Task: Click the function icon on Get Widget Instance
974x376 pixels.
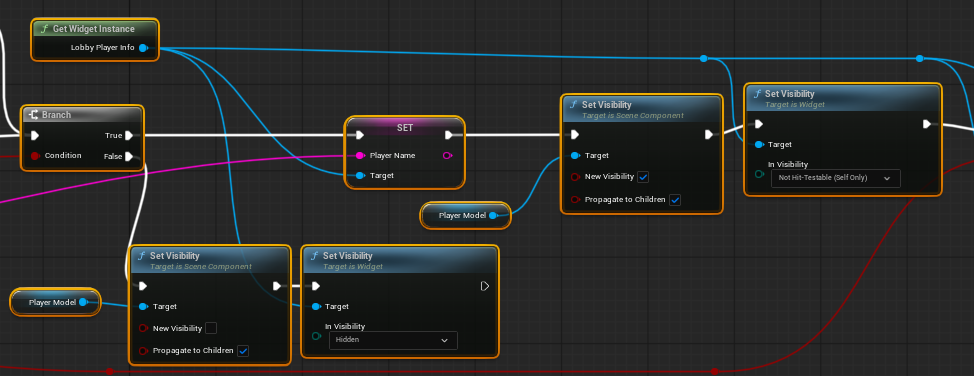Action: pos(44,29)
